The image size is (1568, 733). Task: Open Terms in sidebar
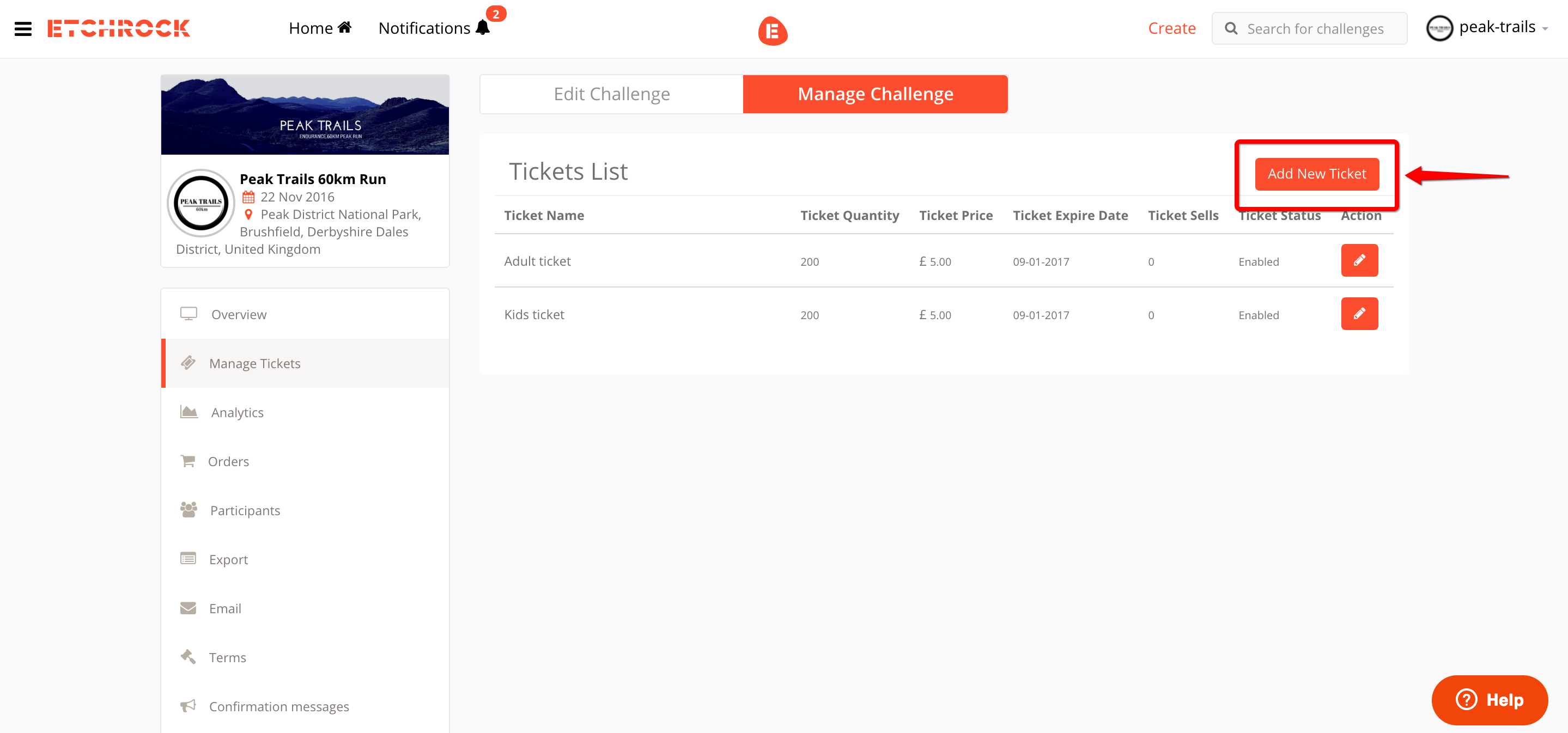coord(227,657)
